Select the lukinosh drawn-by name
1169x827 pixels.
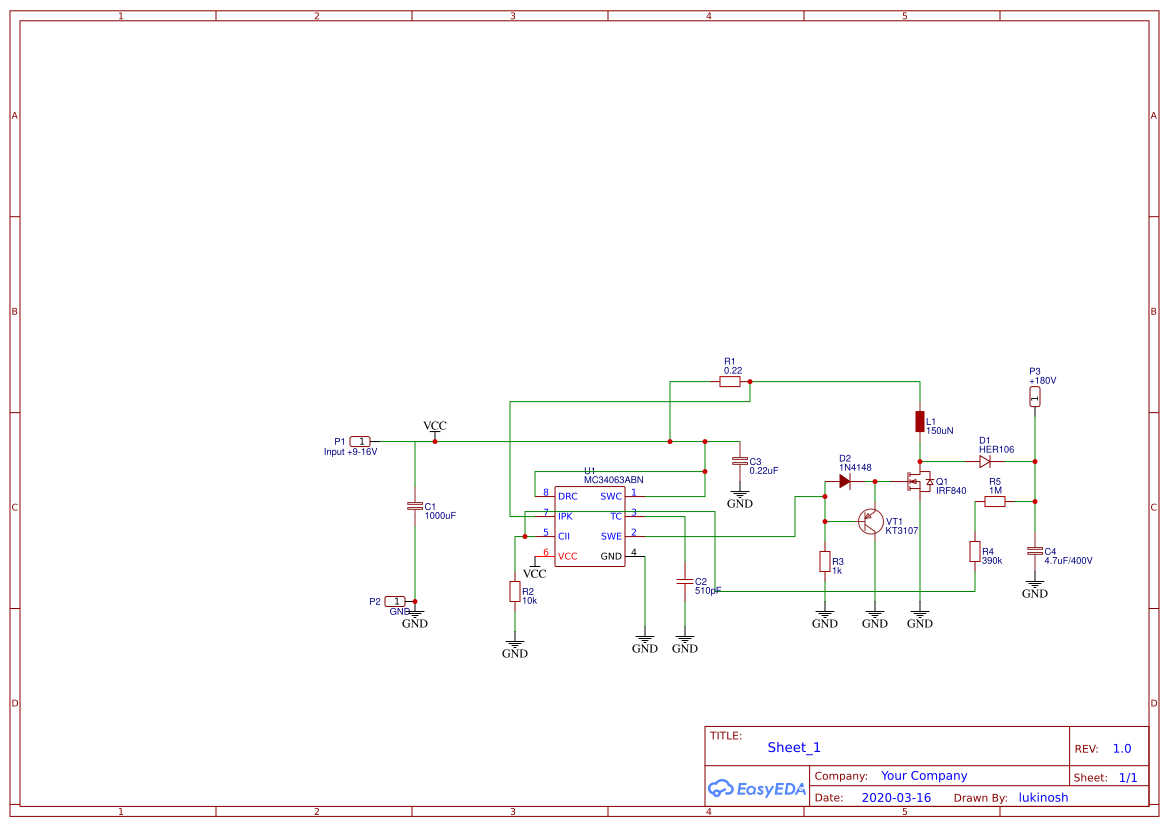[1043, 797]
